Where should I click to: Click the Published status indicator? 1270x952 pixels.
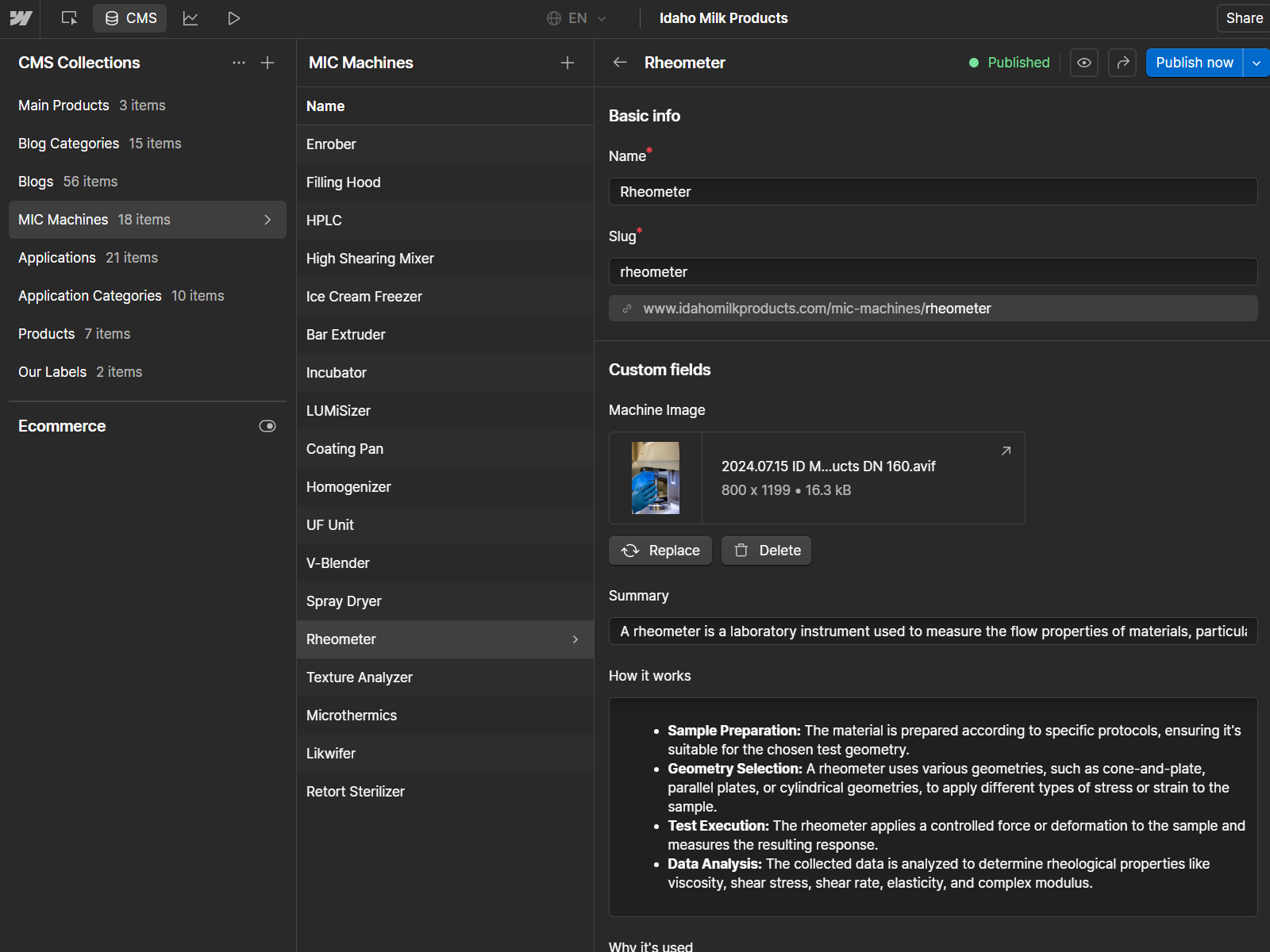tap(1009, 63)
